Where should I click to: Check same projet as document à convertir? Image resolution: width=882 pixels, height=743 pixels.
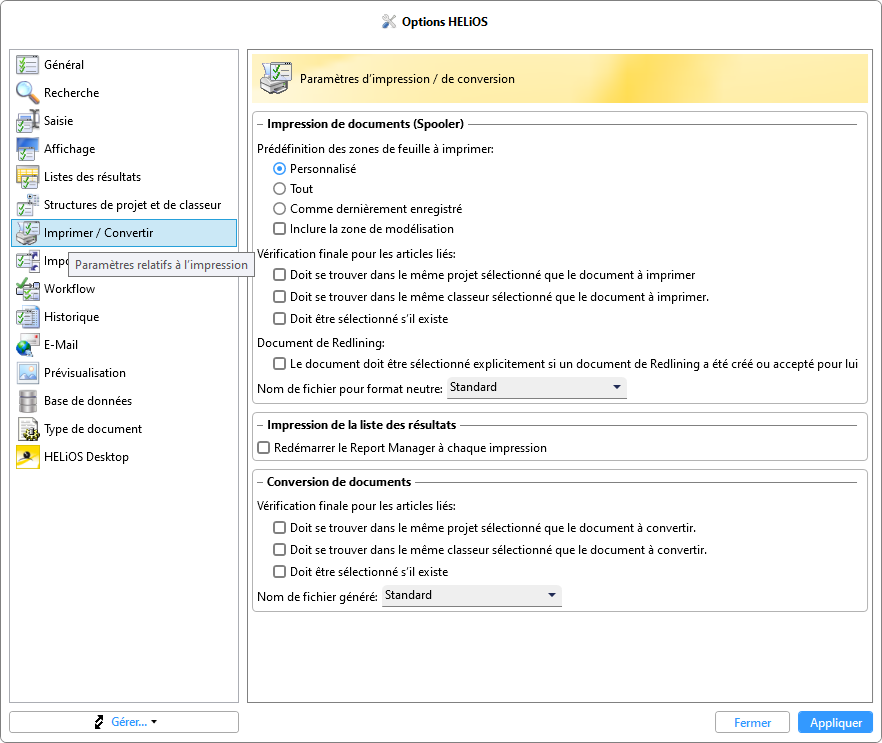pos(280,528)
